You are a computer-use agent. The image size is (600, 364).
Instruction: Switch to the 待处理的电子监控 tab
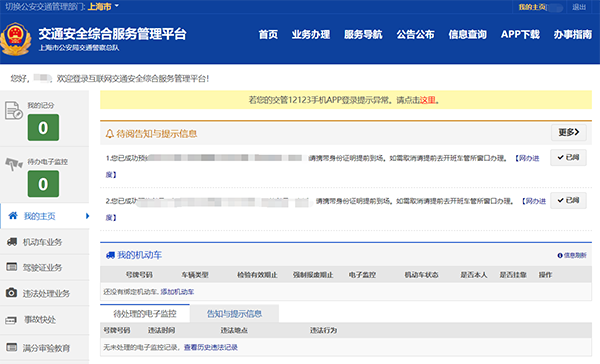[145, 314]
